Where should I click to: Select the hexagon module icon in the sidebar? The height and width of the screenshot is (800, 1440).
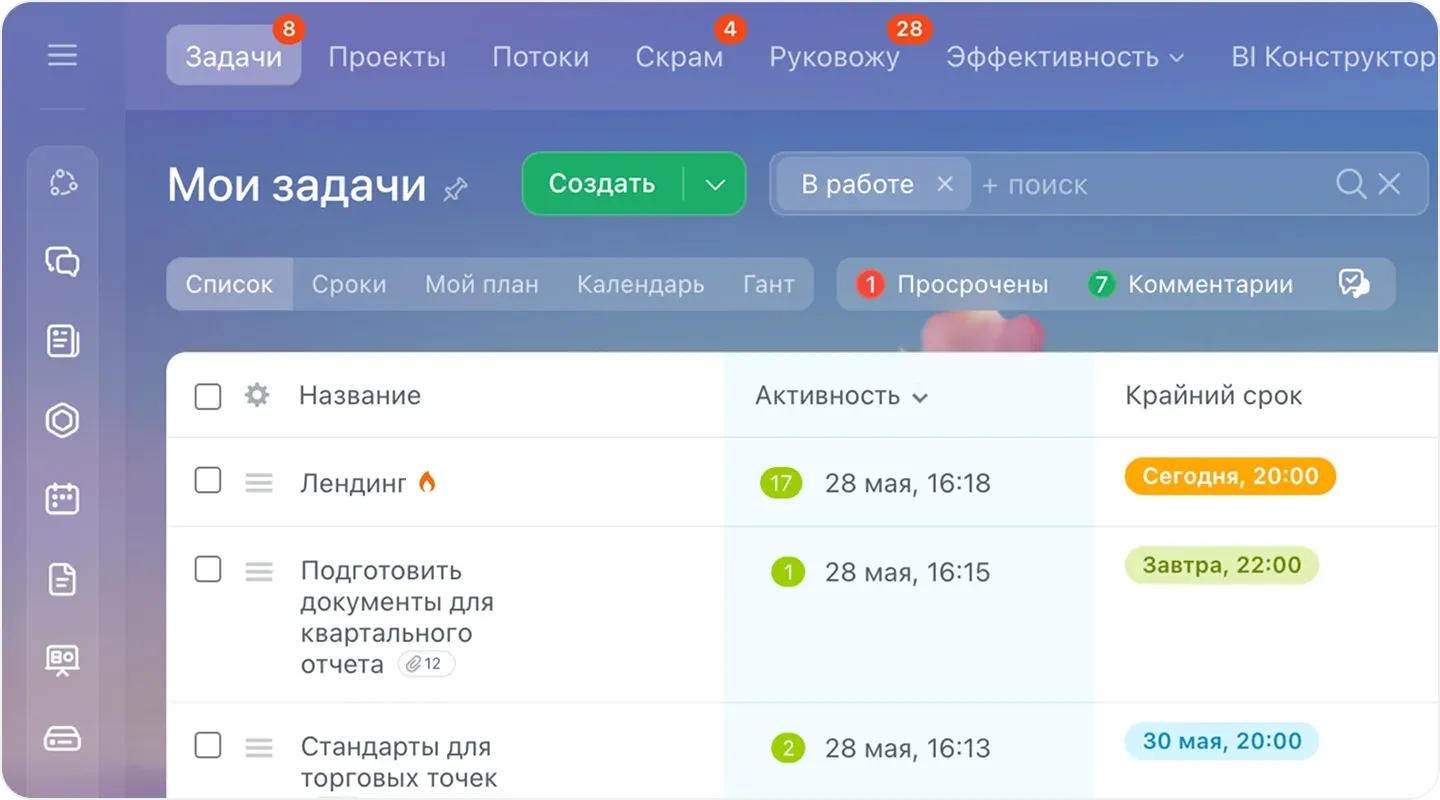(62, 421)
